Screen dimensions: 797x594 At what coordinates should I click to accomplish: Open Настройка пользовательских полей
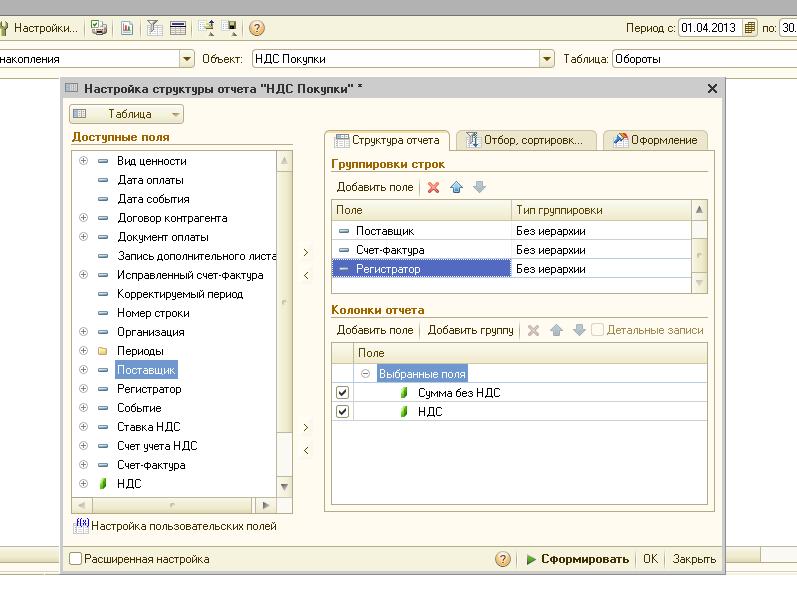coord(183,525)
